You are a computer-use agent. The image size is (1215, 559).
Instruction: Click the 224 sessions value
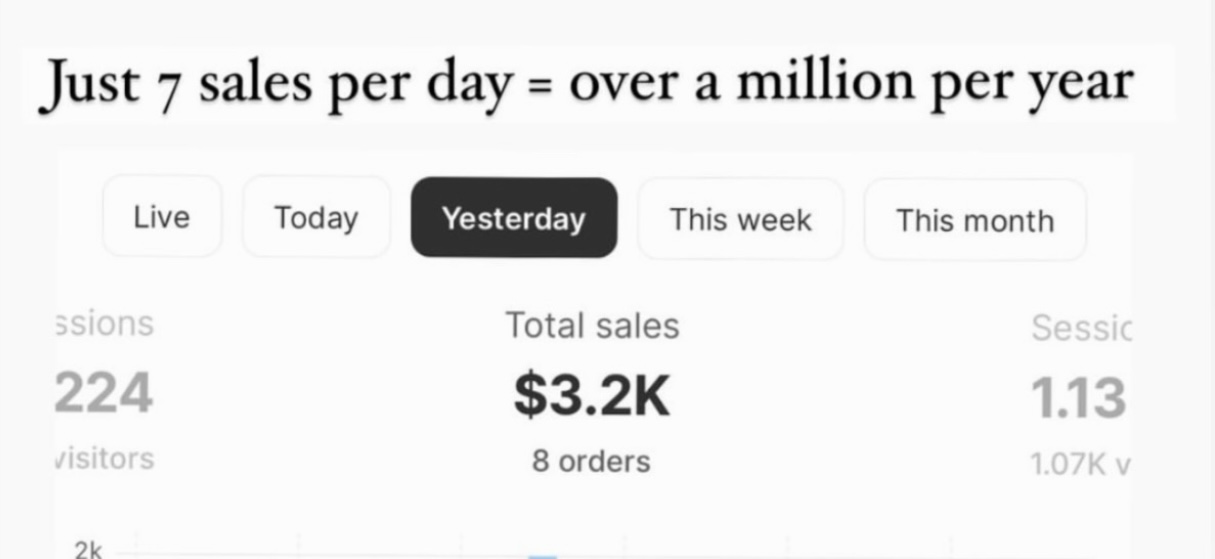(x=104, y=393)
